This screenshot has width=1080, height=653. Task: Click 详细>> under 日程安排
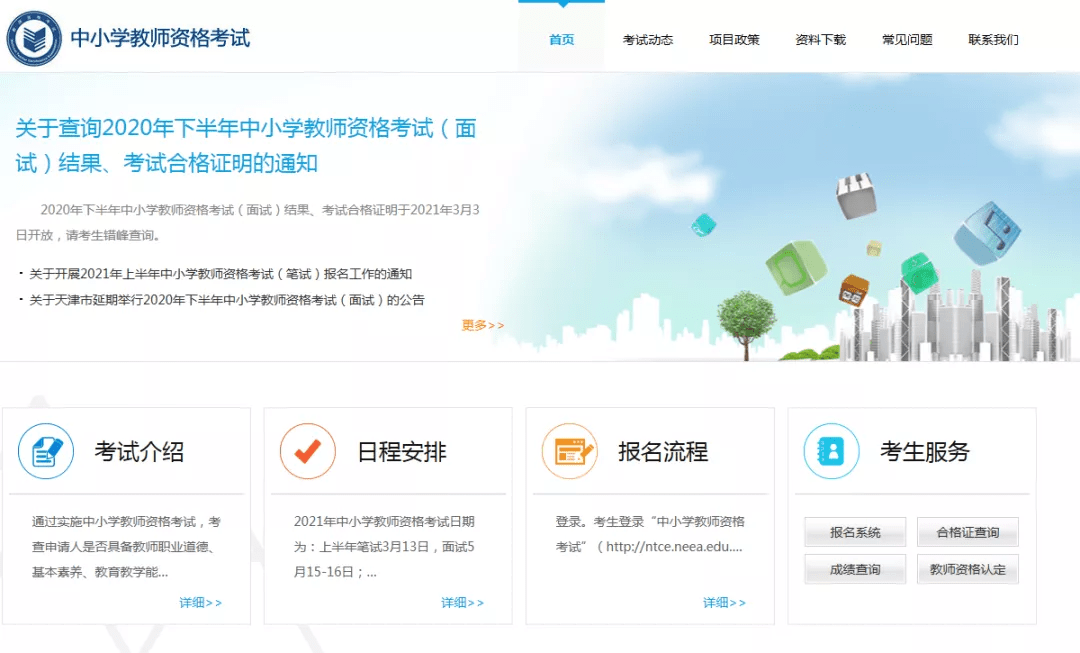(x=462, y=603)
